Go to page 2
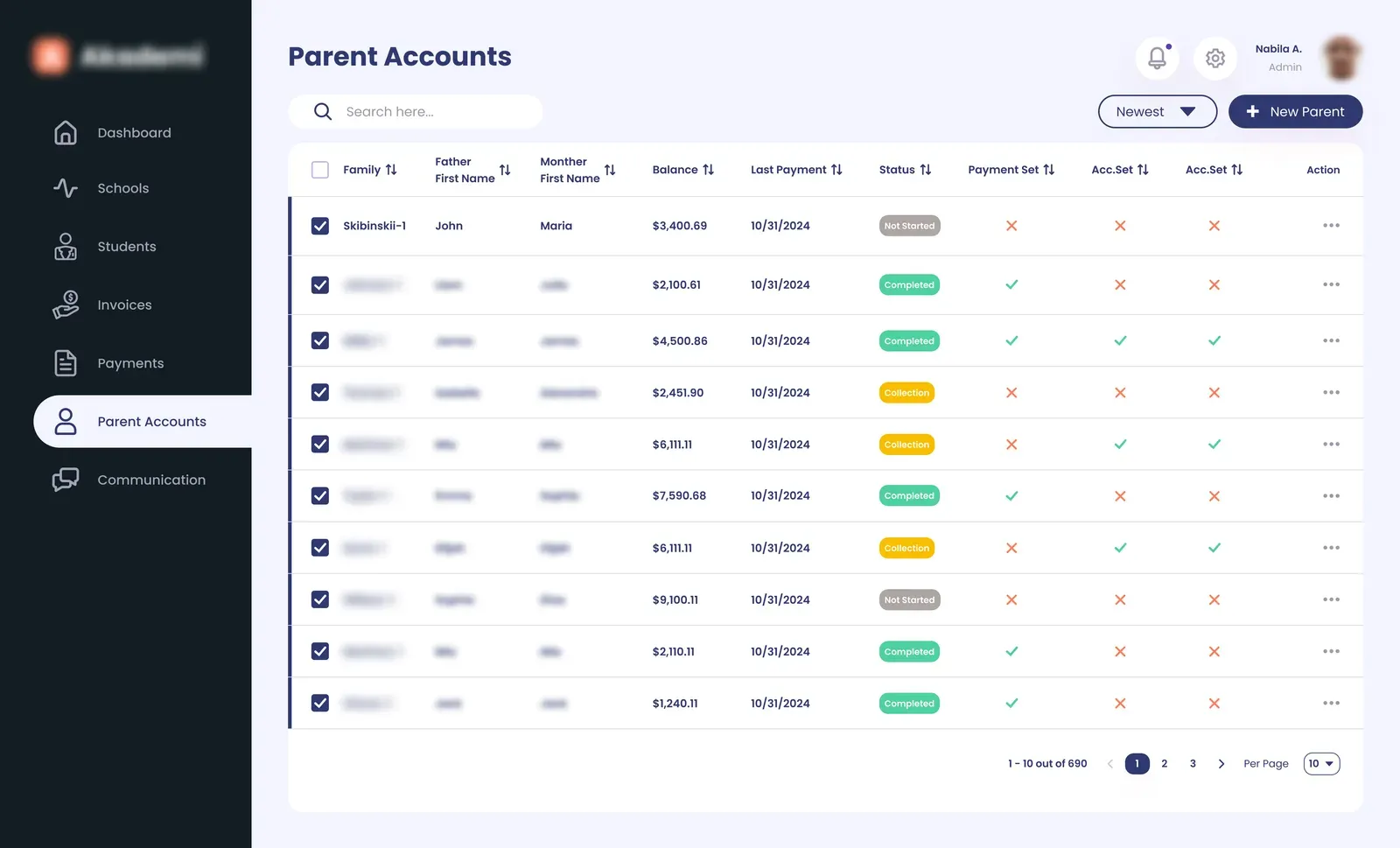The width and height of the screenshot is (1400, 848). coord(1164,764)
